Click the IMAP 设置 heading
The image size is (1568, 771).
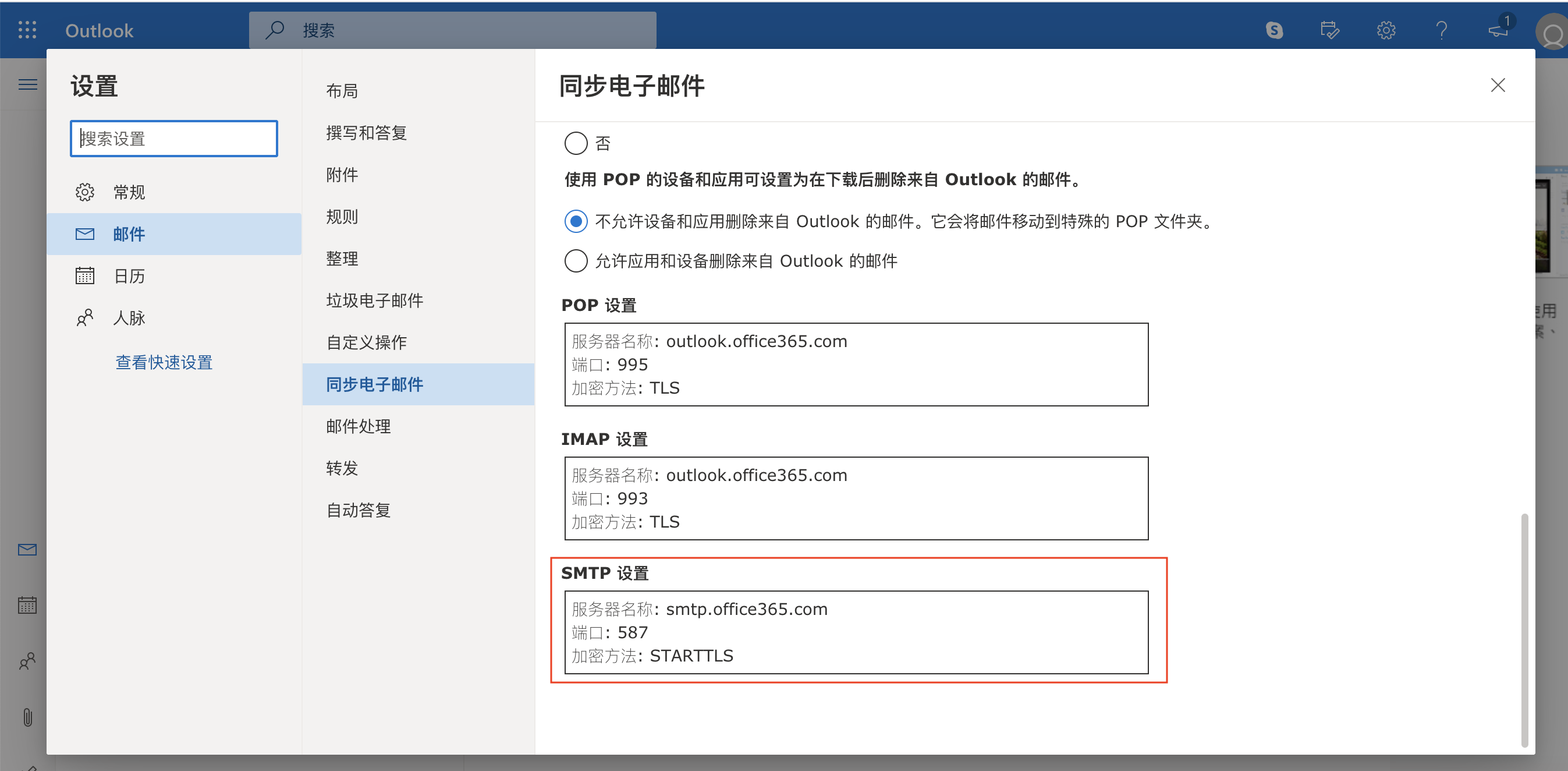pos(604,439)
